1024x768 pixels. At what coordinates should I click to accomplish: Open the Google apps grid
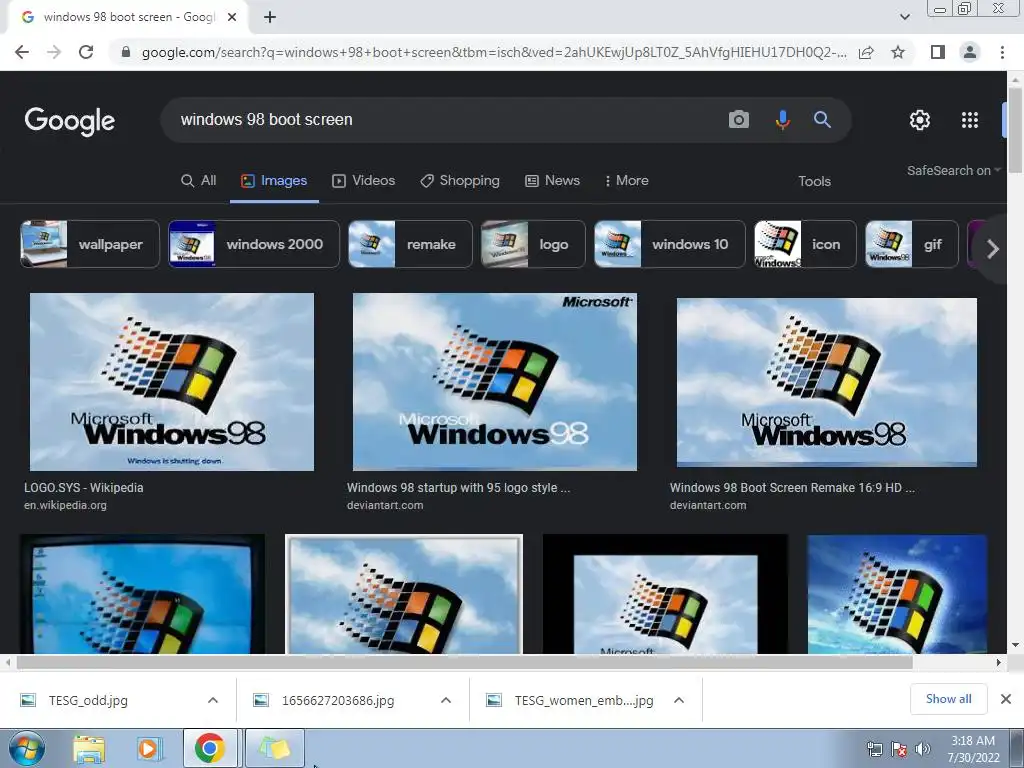[970, 120]
